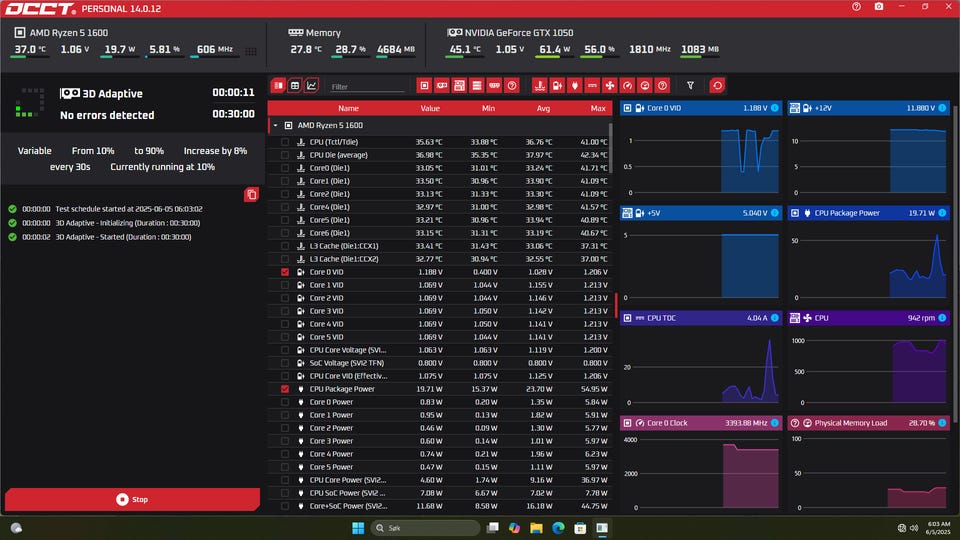
Task: Click the 3D Adaptive test title
Action: pyautogui.click(x=112, y=94)
